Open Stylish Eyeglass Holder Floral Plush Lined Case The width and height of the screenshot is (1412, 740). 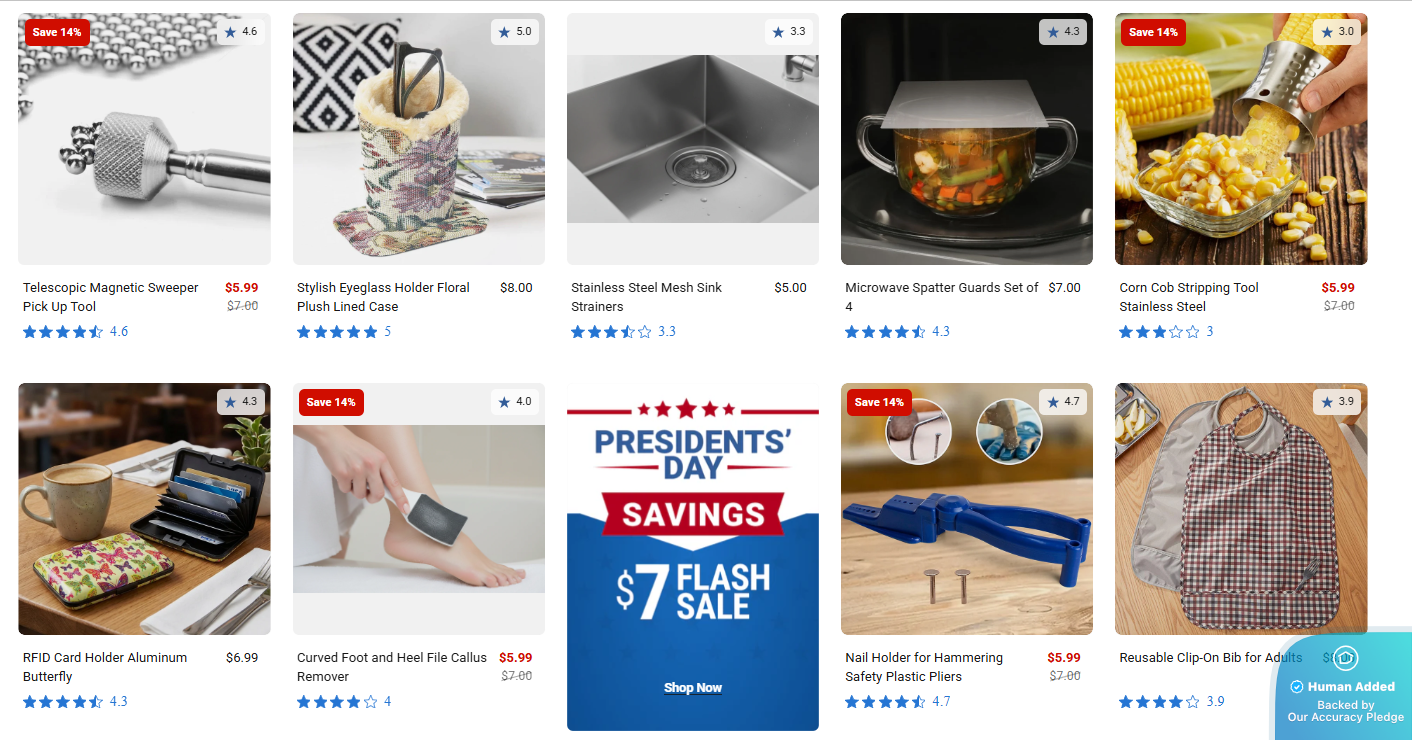(383, 297)
